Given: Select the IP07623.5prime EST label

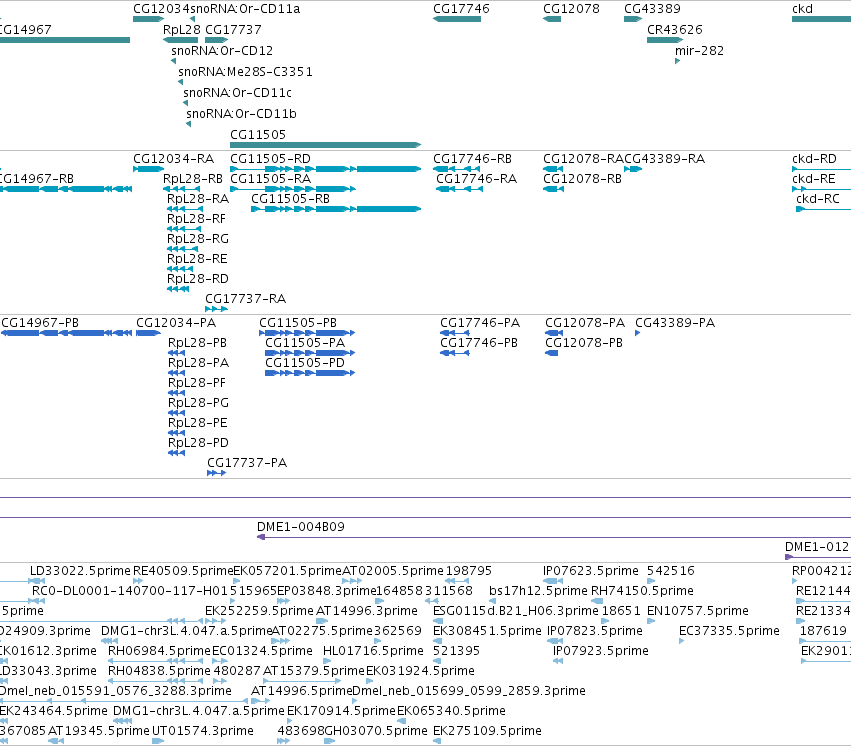Looking at the screenshot, I should click(x=590, y=571).
